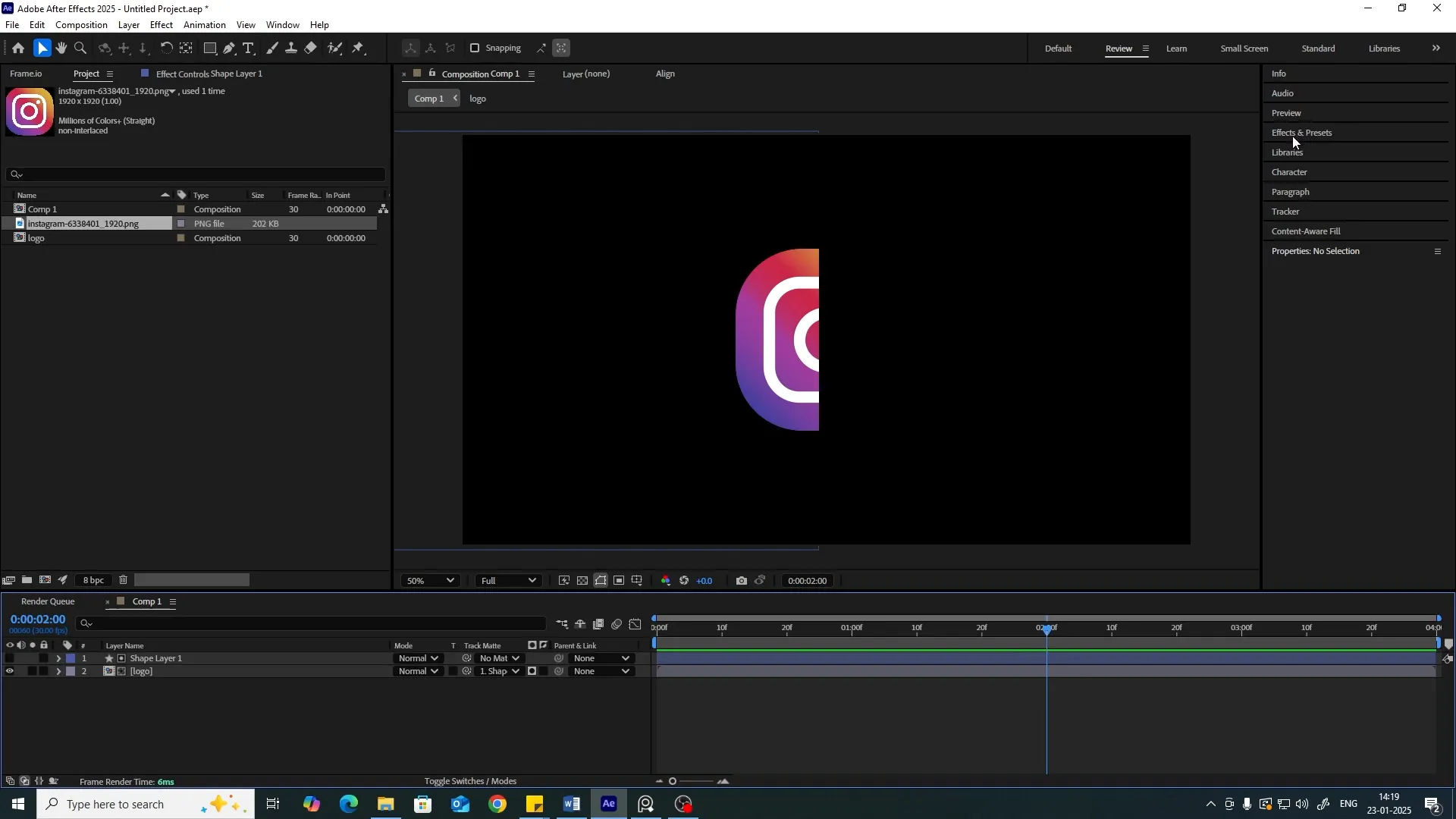
Task: Toggle the lock on Shape Layer 1
Action: [44, 658]
